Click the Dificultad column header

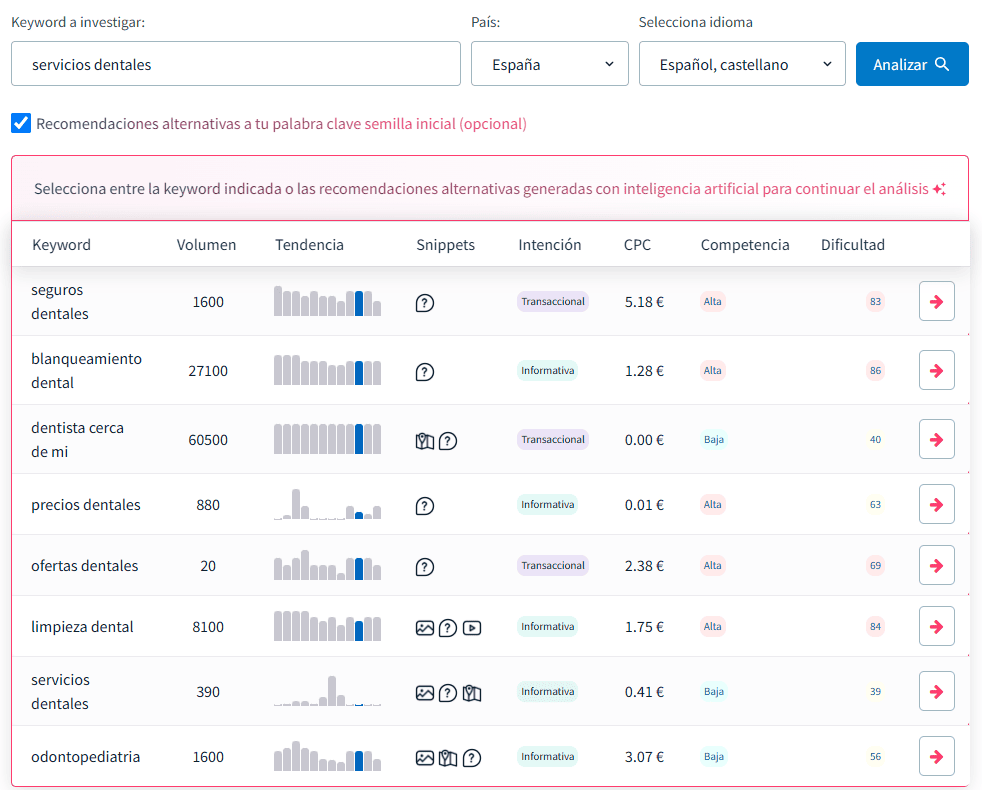(x=852, y=245)
